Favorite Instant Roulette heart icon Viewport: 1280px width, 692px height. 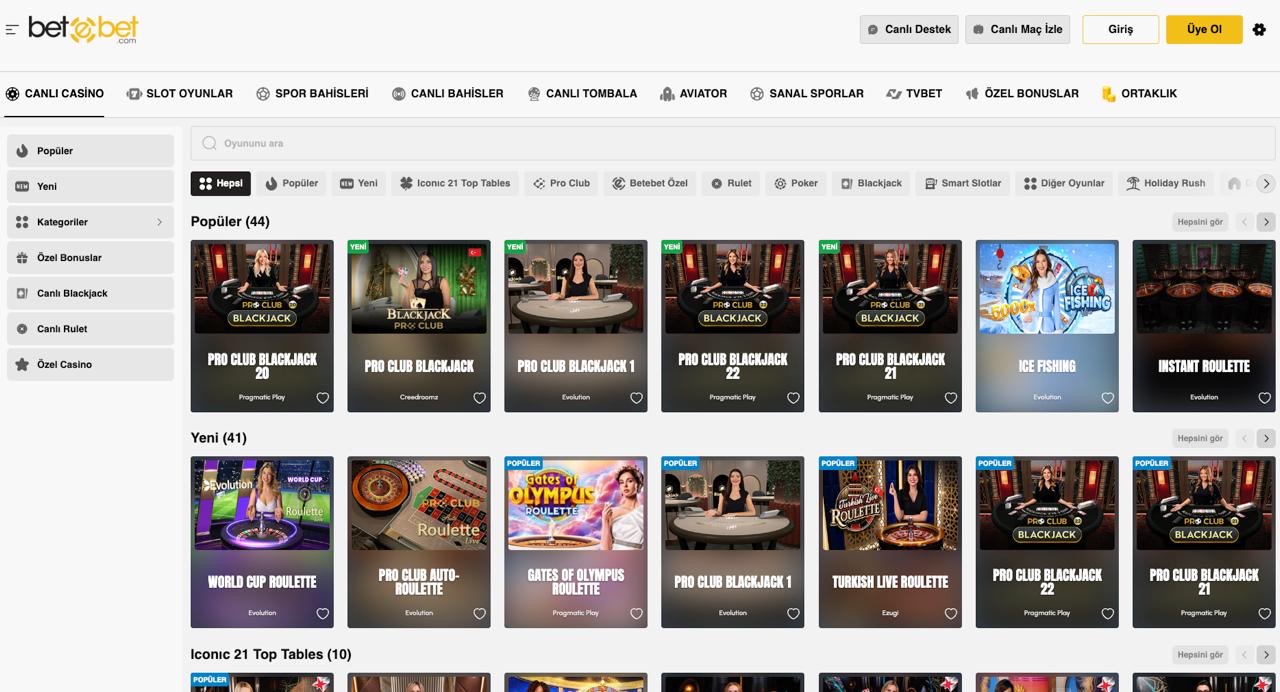(1265, 398)
